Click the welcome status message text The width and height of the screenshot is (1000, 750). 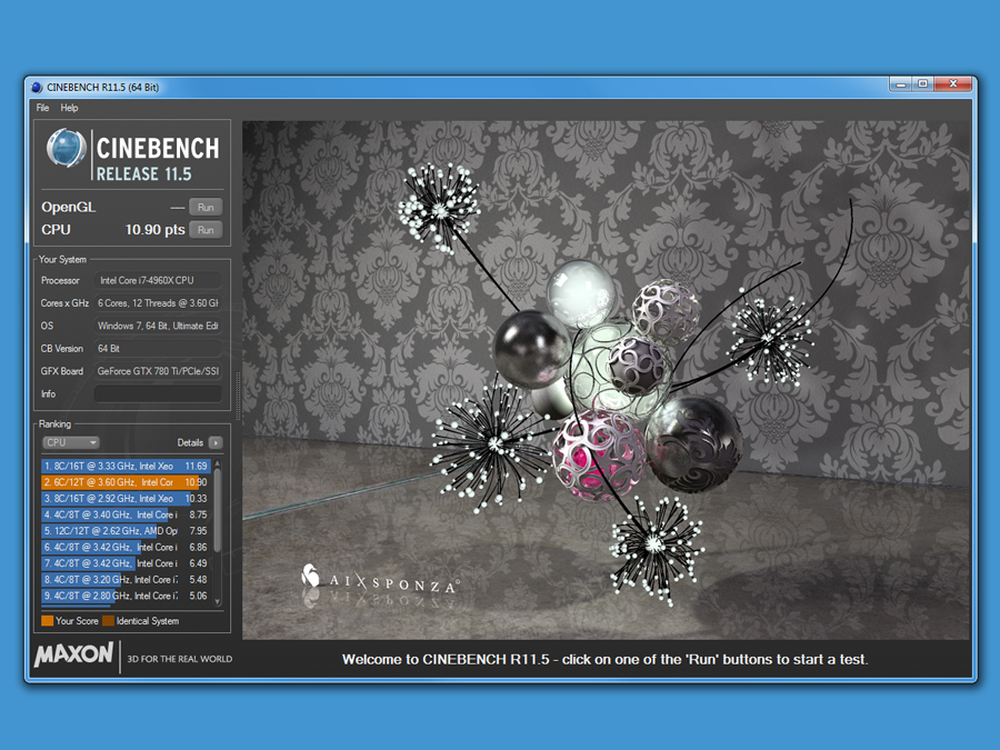tap(605, 659)
